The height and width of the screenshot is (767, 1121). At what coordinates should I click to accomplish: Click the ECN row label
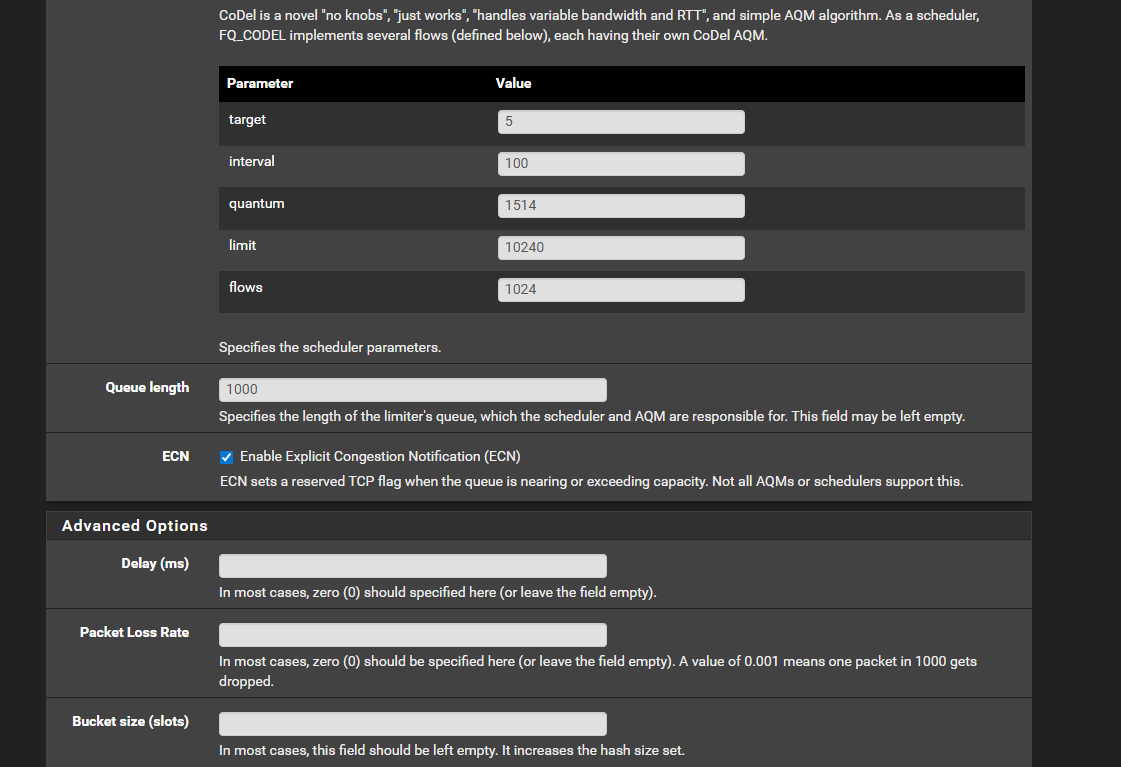(x=175, y=456)
